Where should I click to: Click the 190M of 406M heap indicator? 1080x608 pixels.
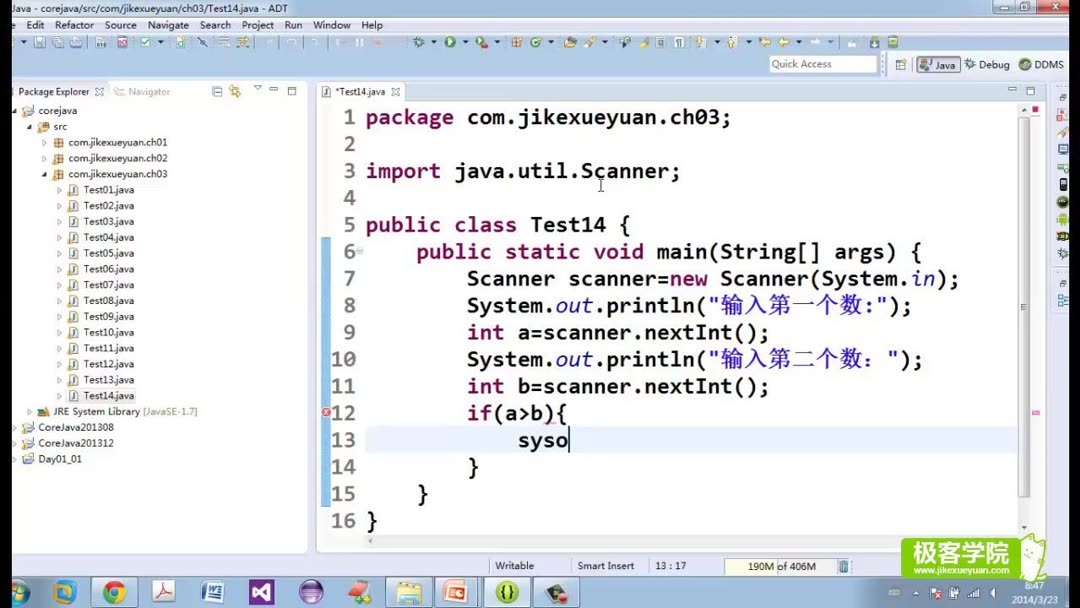coord(785,565)
